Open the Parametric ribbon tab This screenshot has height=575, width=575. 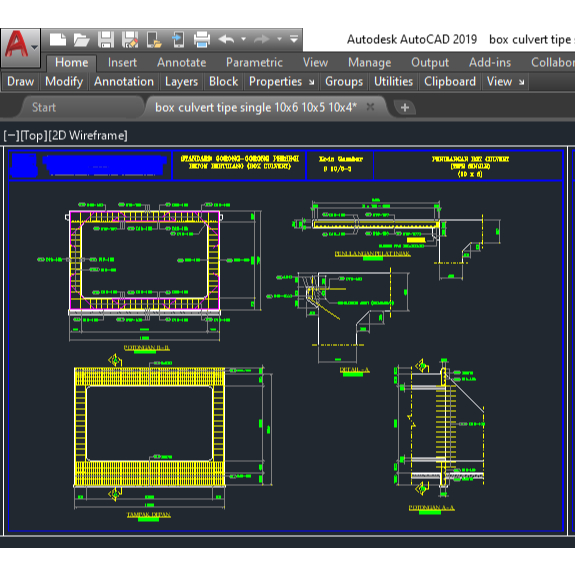point(254,62)
